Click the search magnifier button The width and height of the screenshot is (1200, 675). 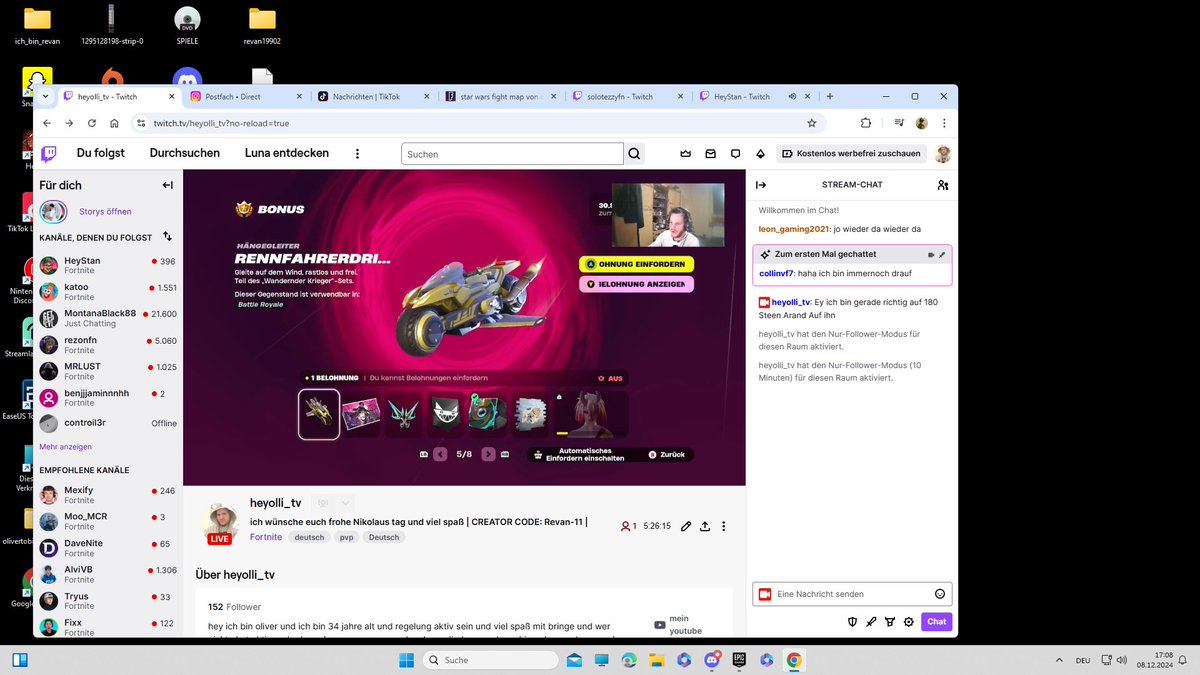click(x=634, y=154)
